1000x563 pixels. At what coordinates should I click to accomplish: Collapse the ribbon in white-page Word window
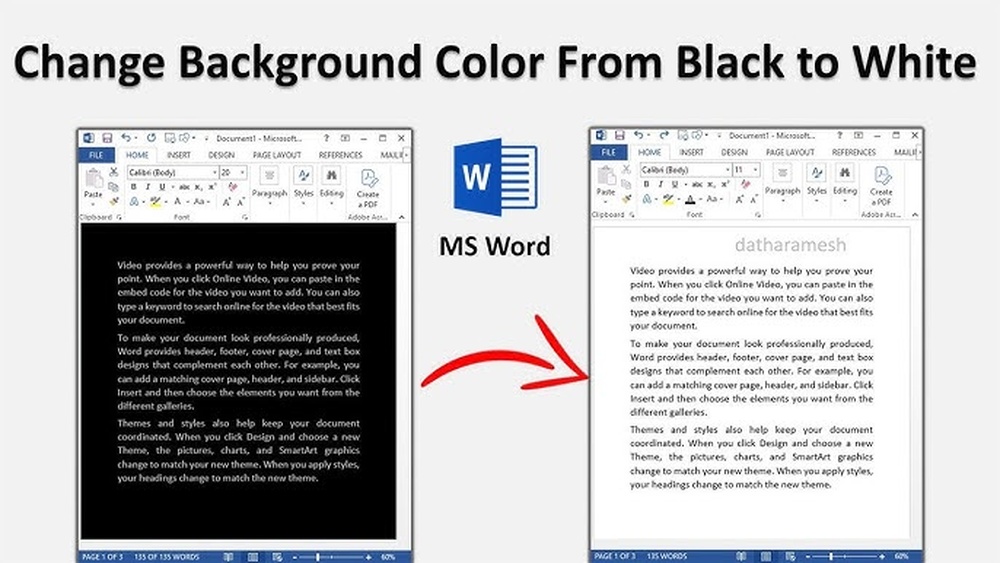(915, 215)
